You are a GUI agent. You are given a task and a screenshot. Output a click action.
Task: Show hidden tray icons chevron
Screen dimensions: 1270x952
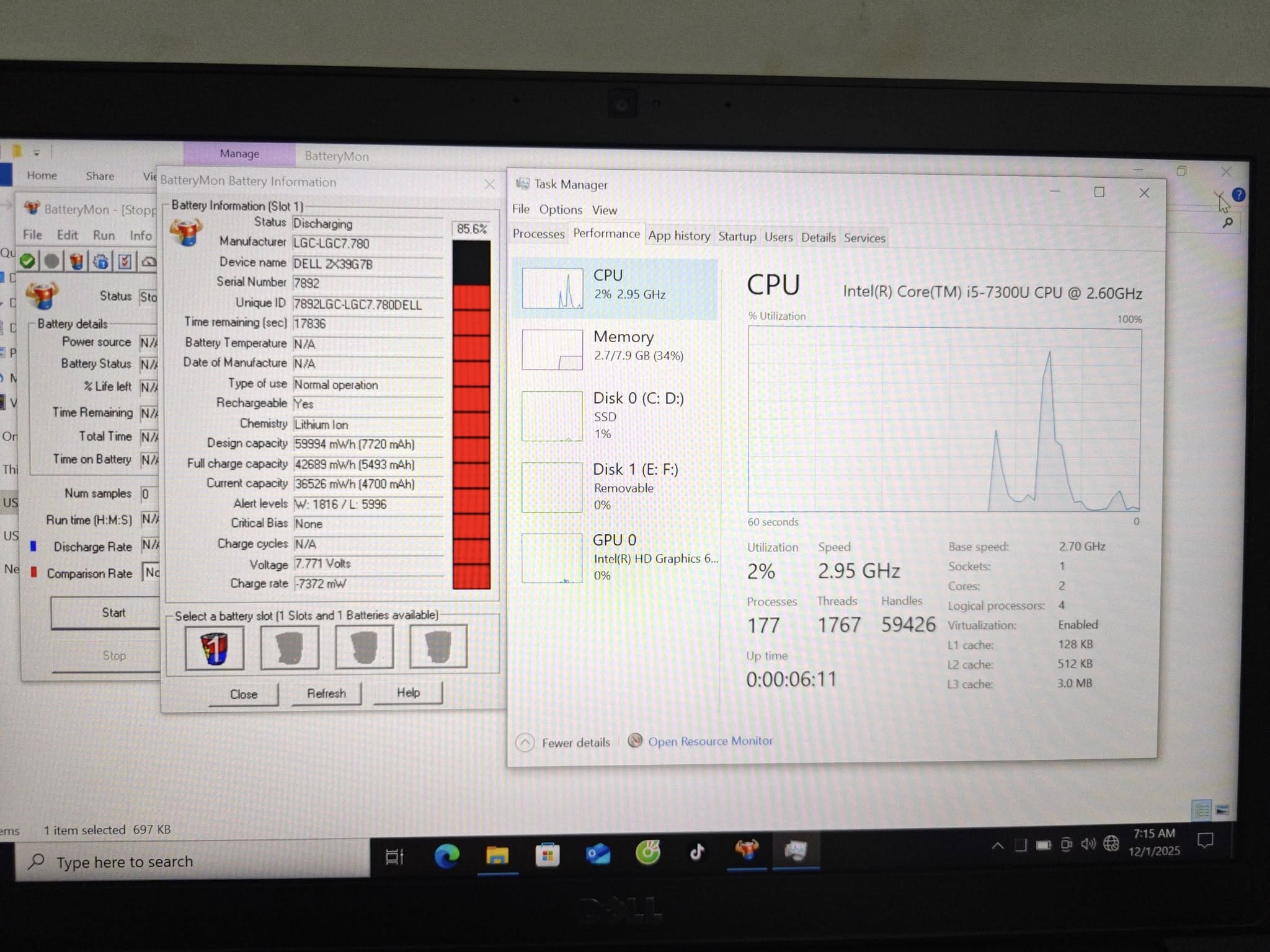(998, 845)
